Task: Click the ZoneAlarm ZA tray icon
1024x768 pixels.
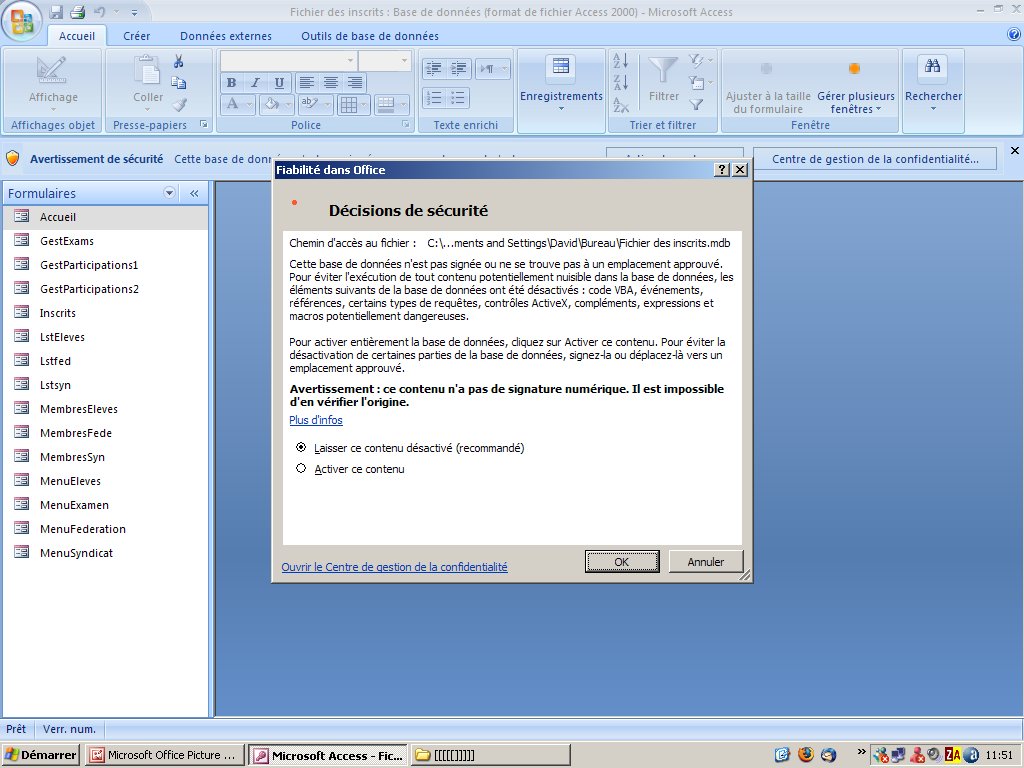Action: (x=953, y=756)
